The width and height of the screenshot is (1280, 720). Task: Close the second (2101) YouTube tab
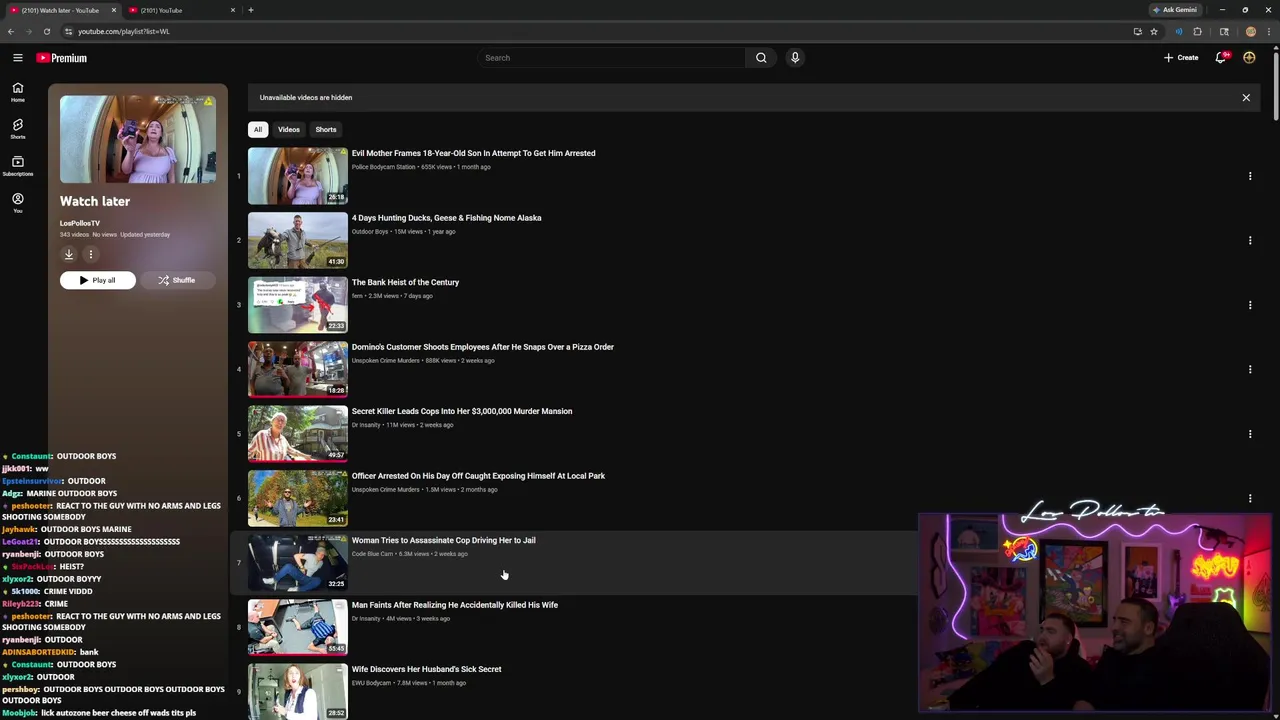233,10
